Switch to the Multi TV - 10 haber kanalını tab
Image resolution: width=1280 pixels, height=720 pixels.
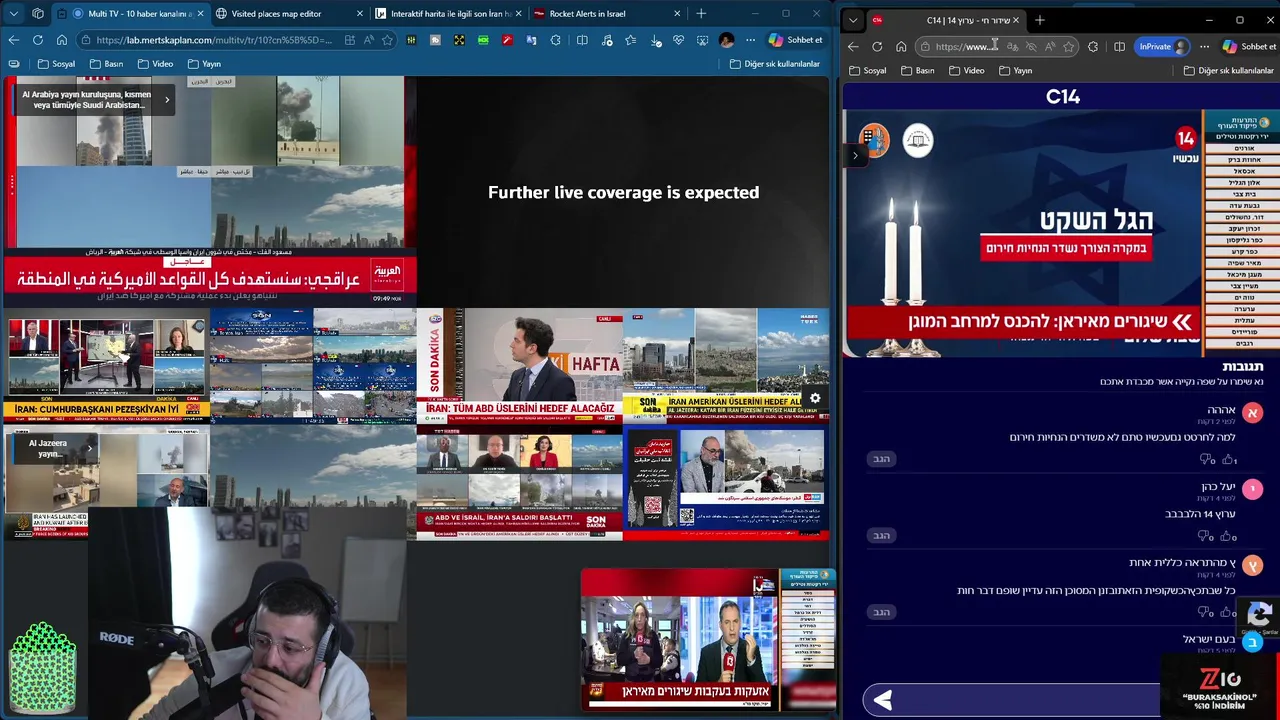(130, 14)
